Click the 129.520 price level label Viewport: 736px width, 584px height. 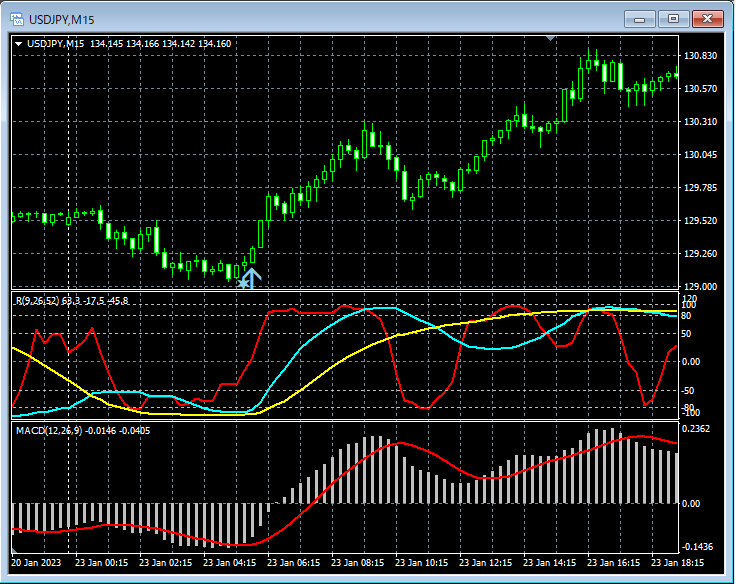coord(700,220)
